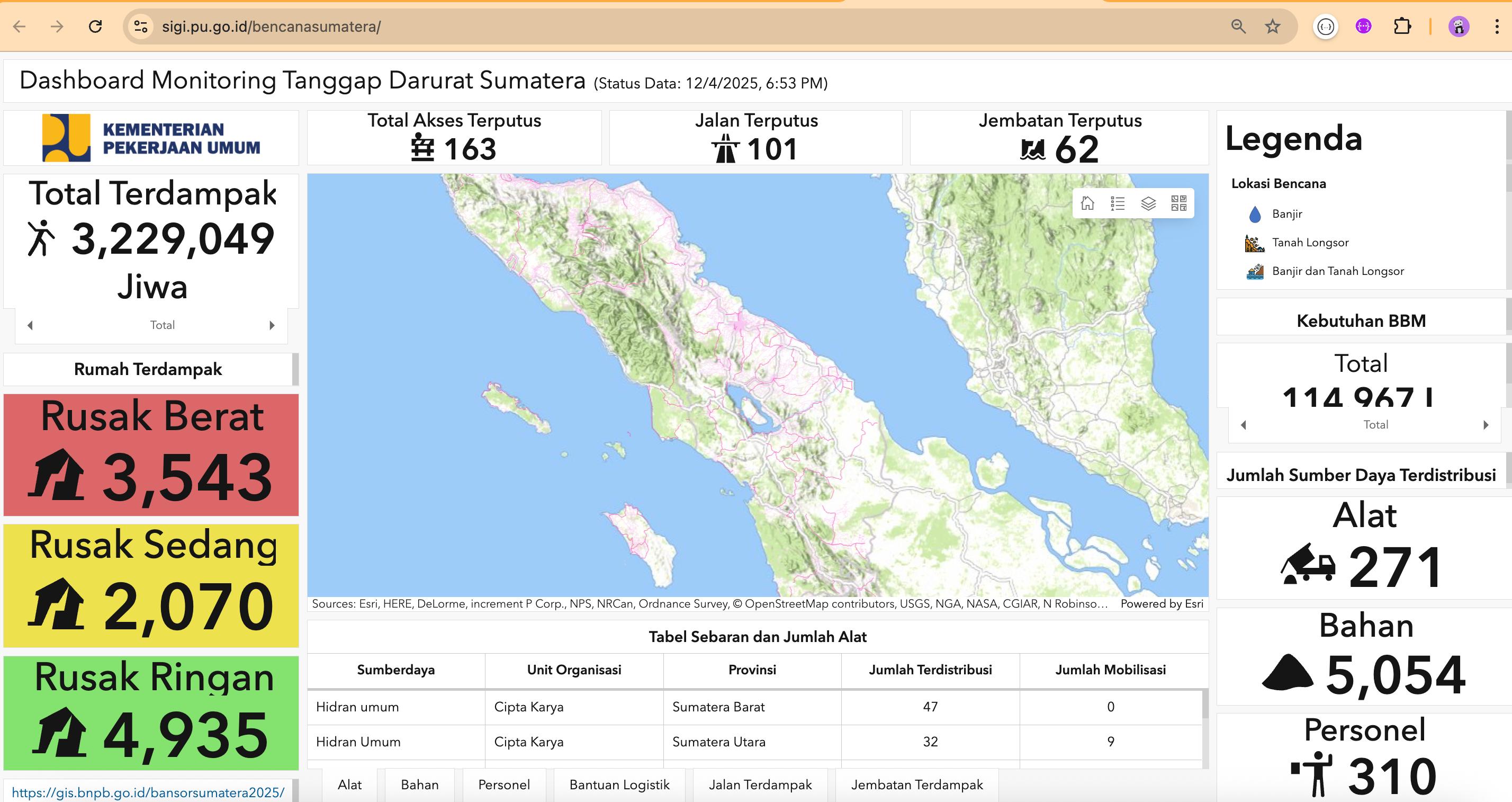Screen dimensions: 1512x802
Task: Switch to the Bahan tab
Action: (x=419, y=785)
